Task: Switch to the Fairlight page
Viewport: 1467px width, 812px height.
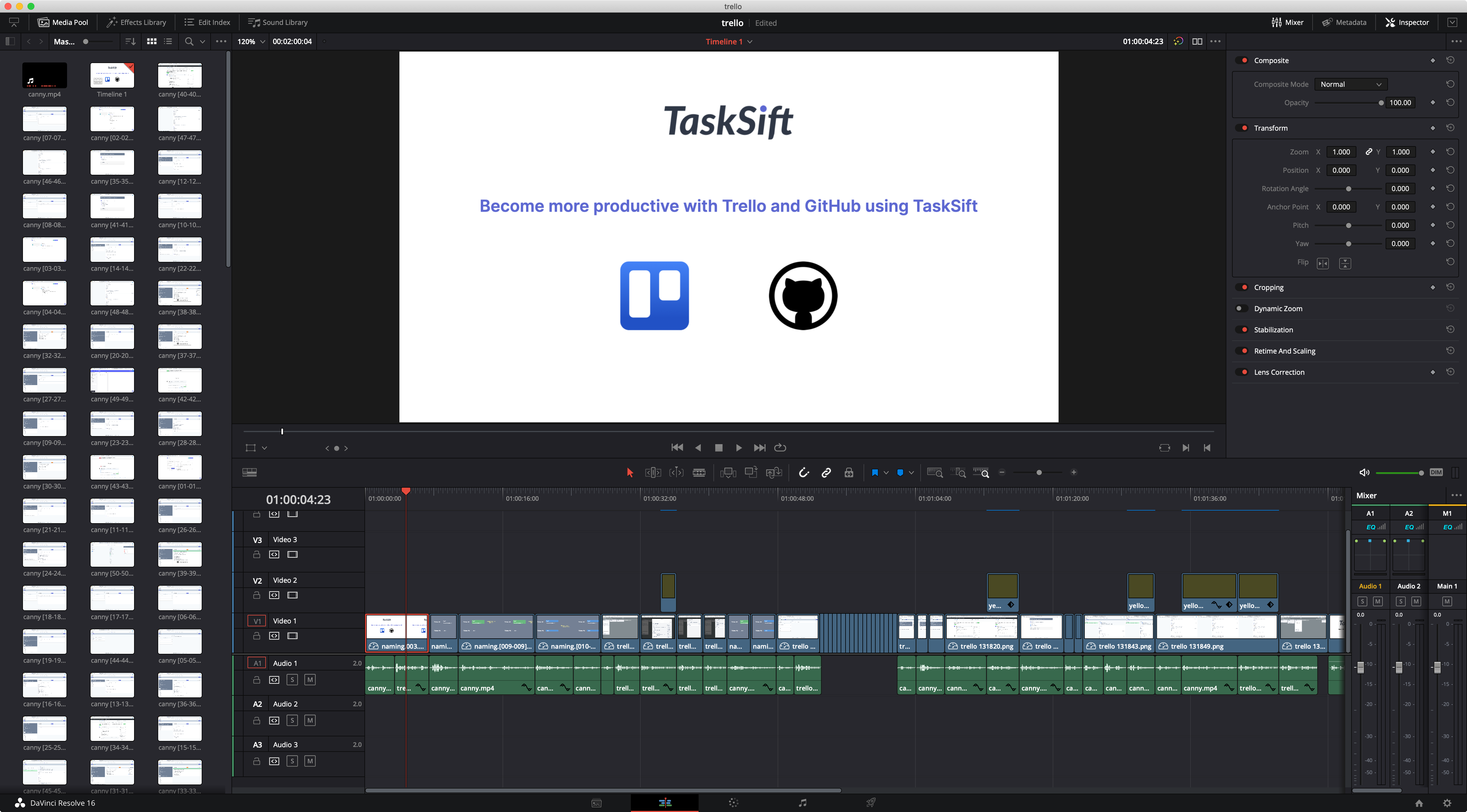Action: tap(802, 803)
